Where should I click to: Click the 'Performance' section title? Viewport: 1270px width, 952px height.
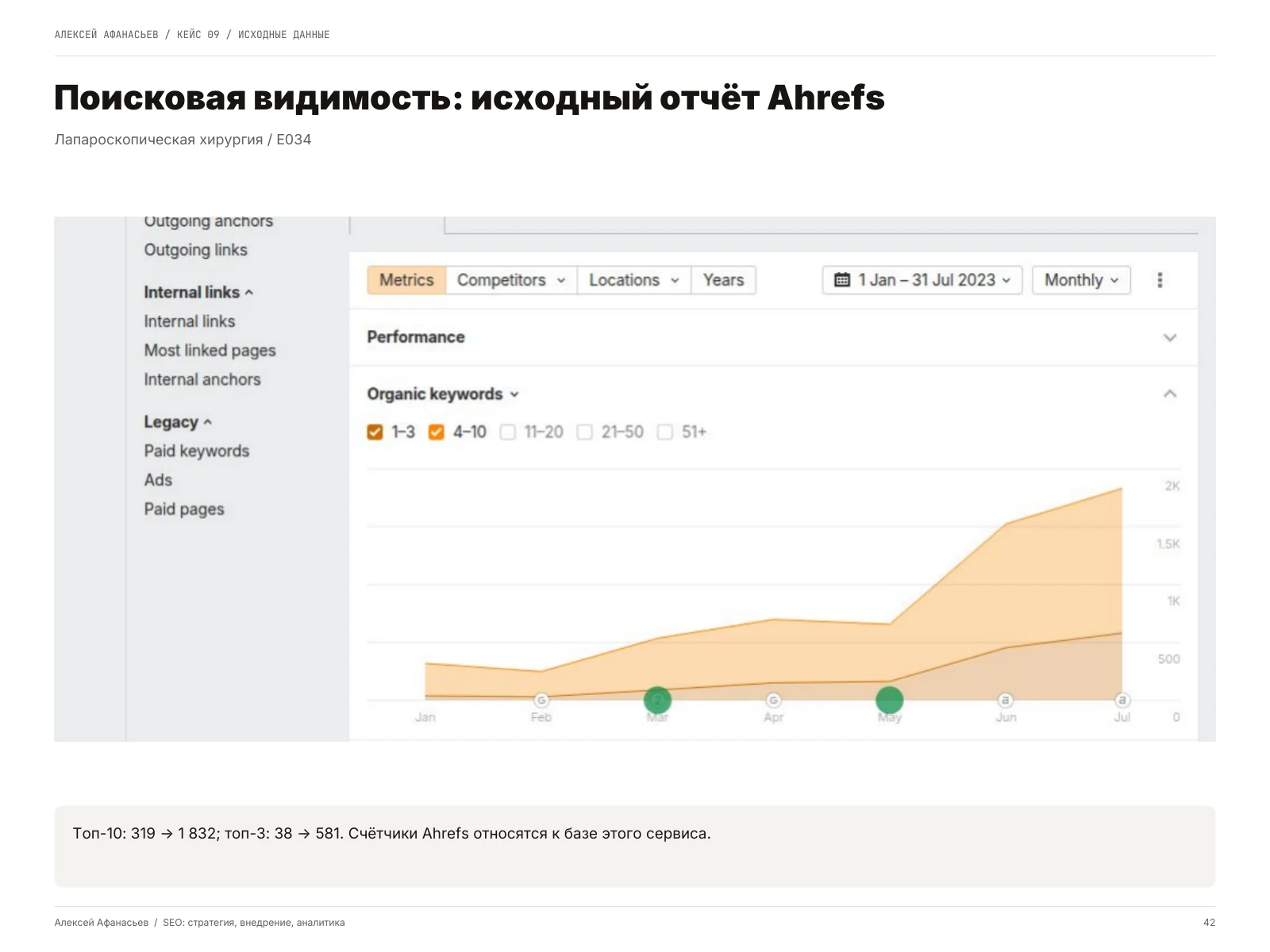[x=416, y=337]
